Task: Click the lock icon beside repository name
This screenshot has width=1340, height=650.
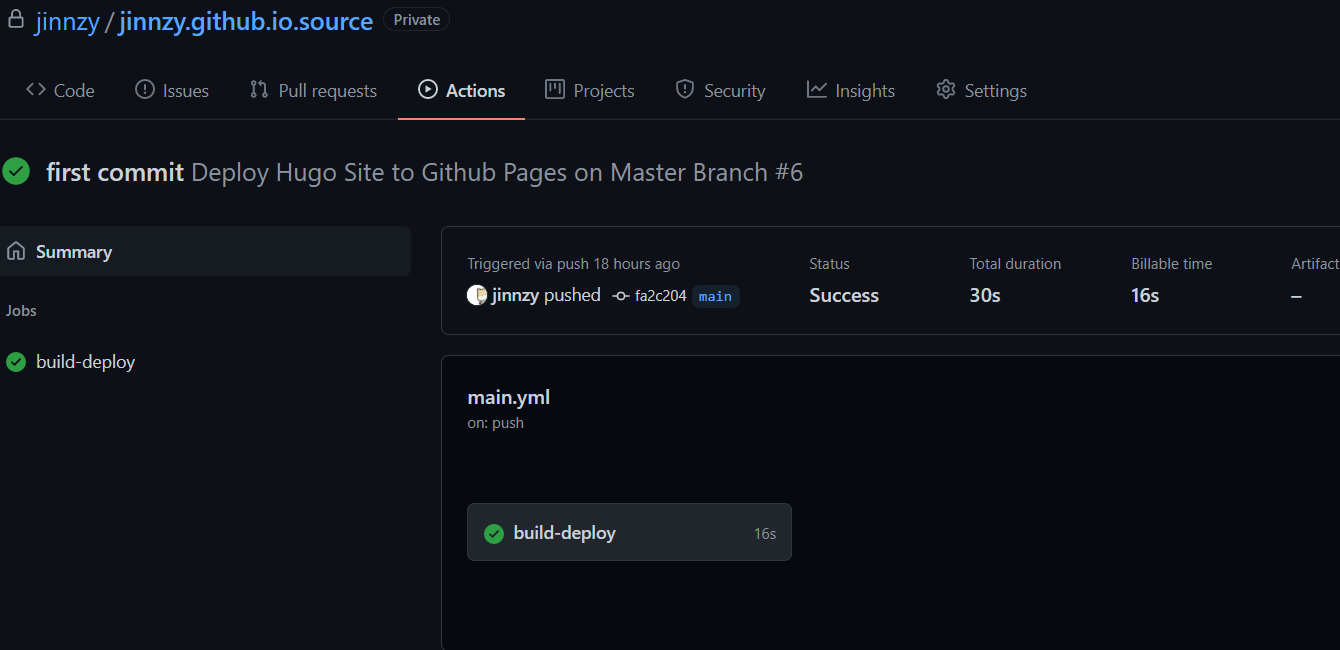Action: pos(16,20)
